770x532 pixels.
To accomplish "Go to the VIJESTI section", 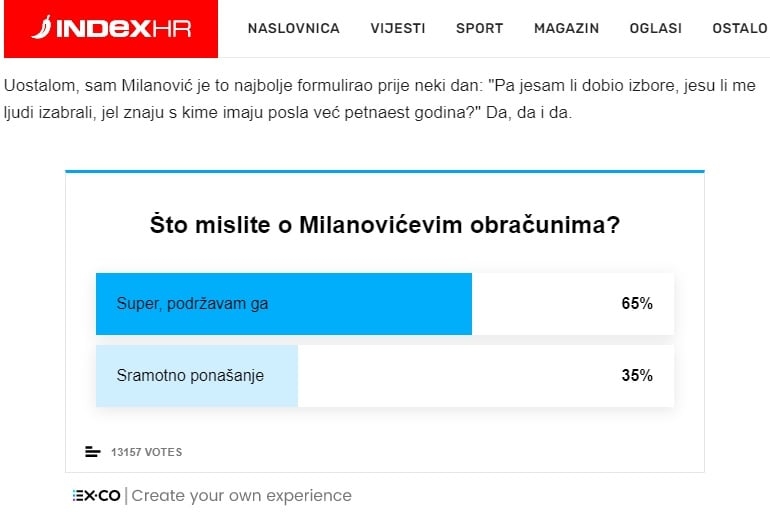I will 398,28.
